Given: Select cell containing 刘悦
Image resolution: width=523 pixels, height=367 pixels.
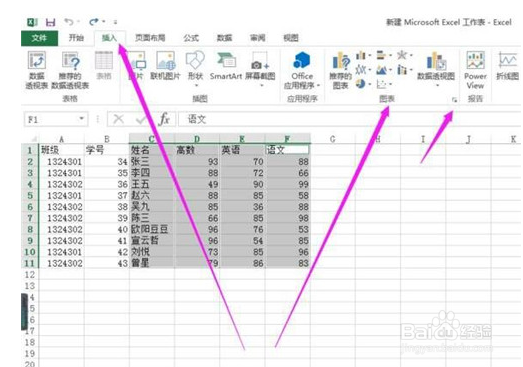Looking at the screenshot, I should 152,252.
